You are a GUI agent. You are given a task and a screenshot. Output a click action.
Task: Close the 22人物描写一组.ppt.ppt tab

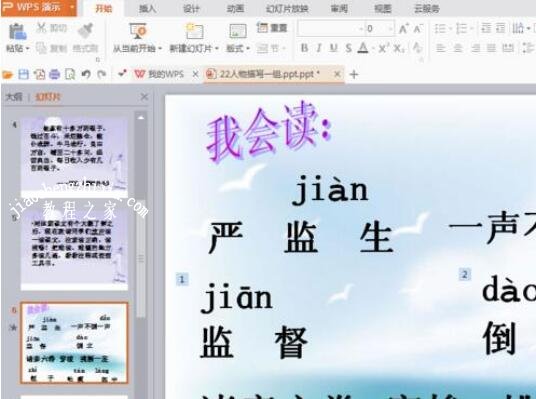tap(337, 74)
